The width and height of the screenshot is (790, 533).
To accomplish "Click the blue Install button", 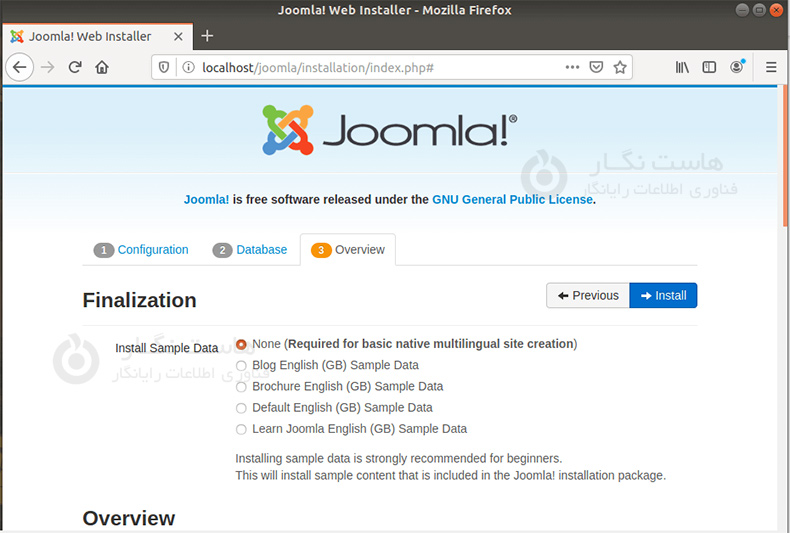I will [x=663, y=295].
